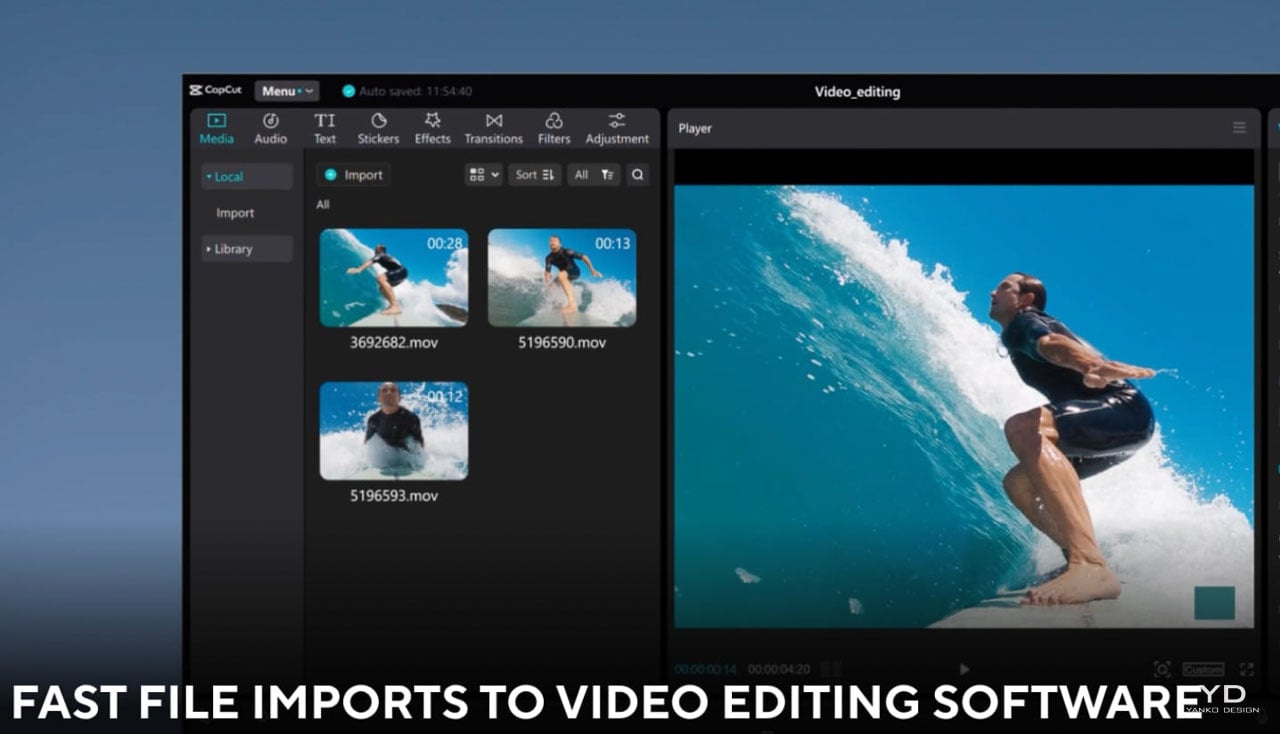Open the Transitions panel

coord(493,129)
